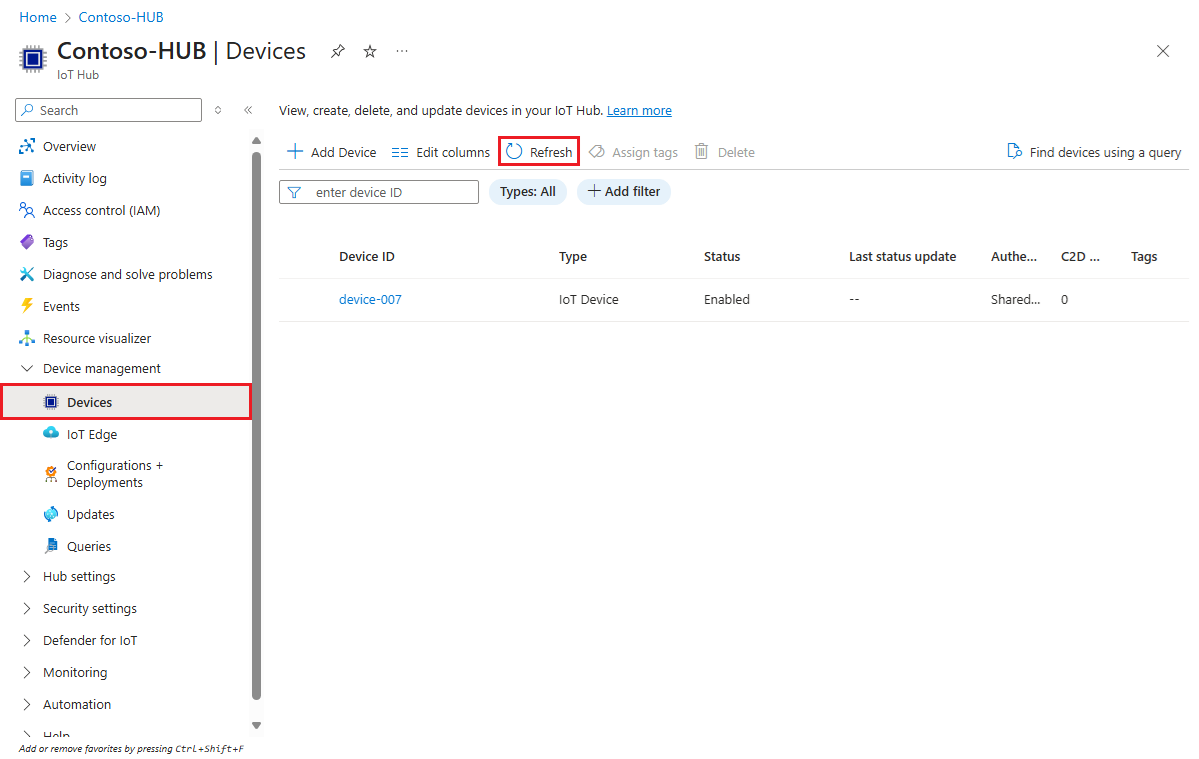This screenshot has width=1199, height=759.
Task: Open the ellipsis menu next to Devices
Action: tap(402, 51)
